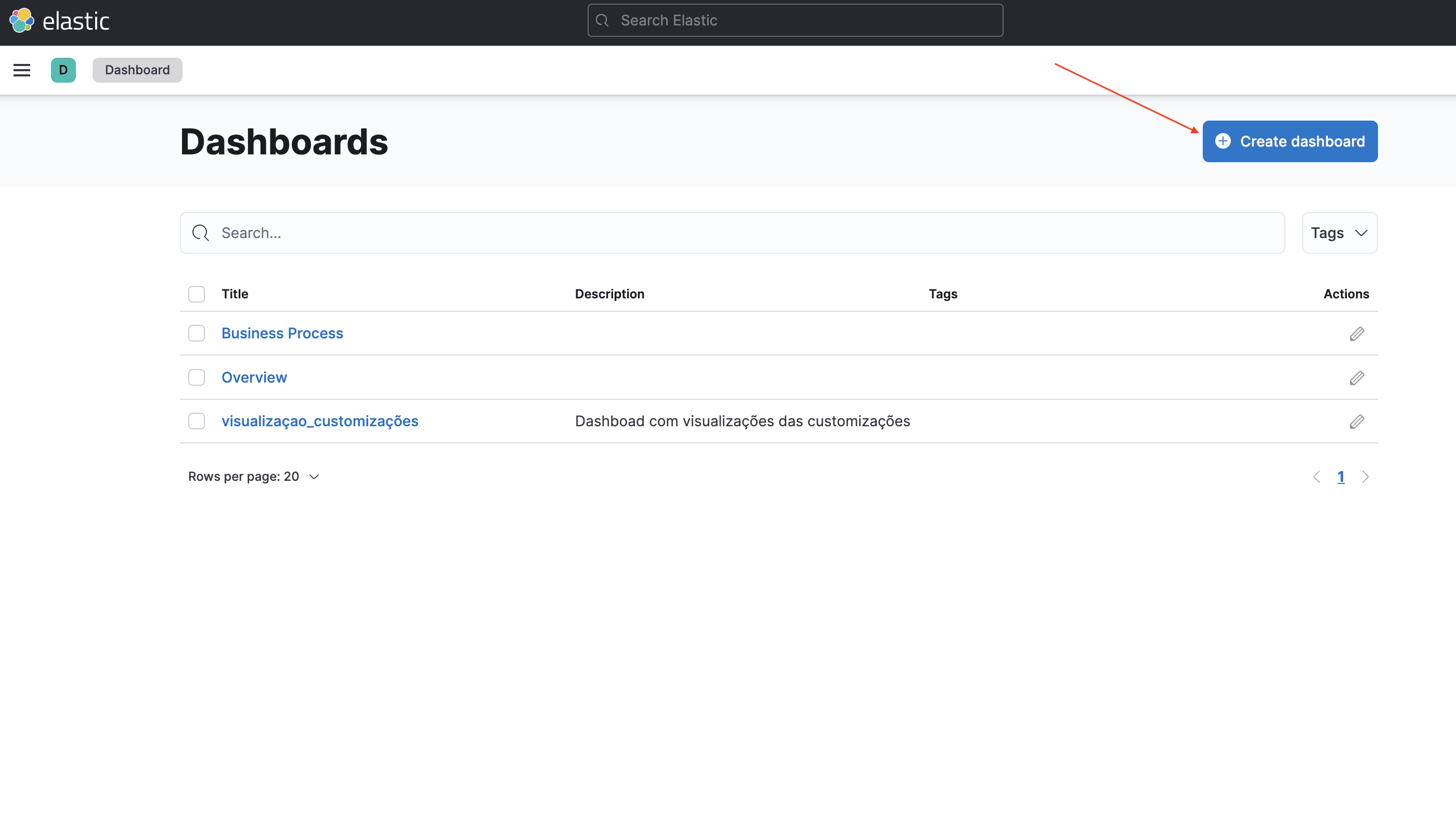The image size is (1456, 839).
Task: Click the Title column header
Action: pos(235,294)
